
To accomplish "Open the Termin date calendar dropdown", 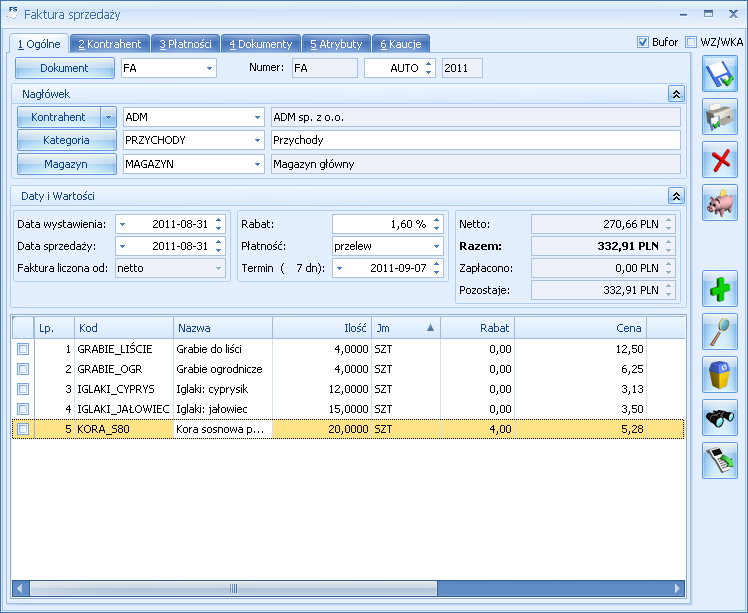I will (x=340, y=268).
